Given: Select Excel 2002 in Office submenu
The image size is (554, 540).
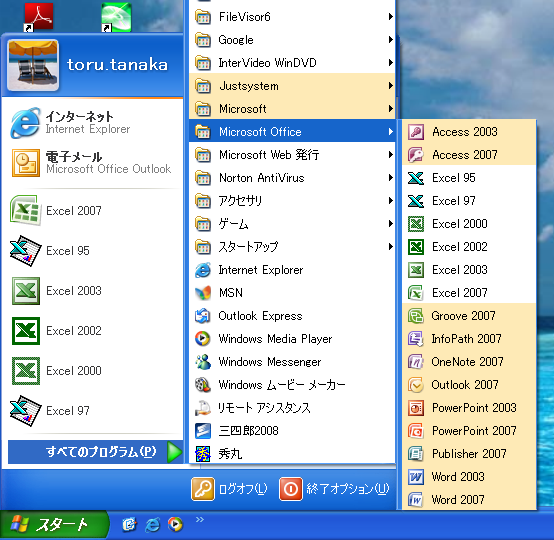Looking at the screenshot, I should [x=469, y=247].
